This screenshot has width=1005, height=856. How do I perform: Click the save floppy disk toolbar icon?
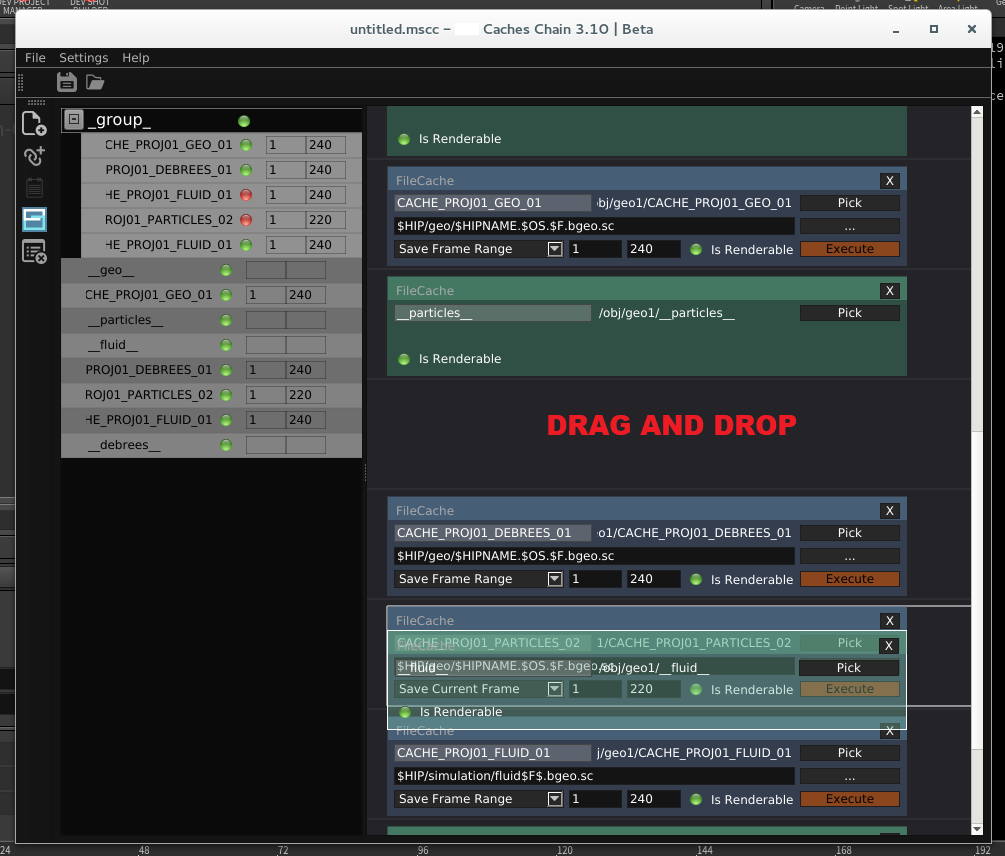tap(67, 82)
